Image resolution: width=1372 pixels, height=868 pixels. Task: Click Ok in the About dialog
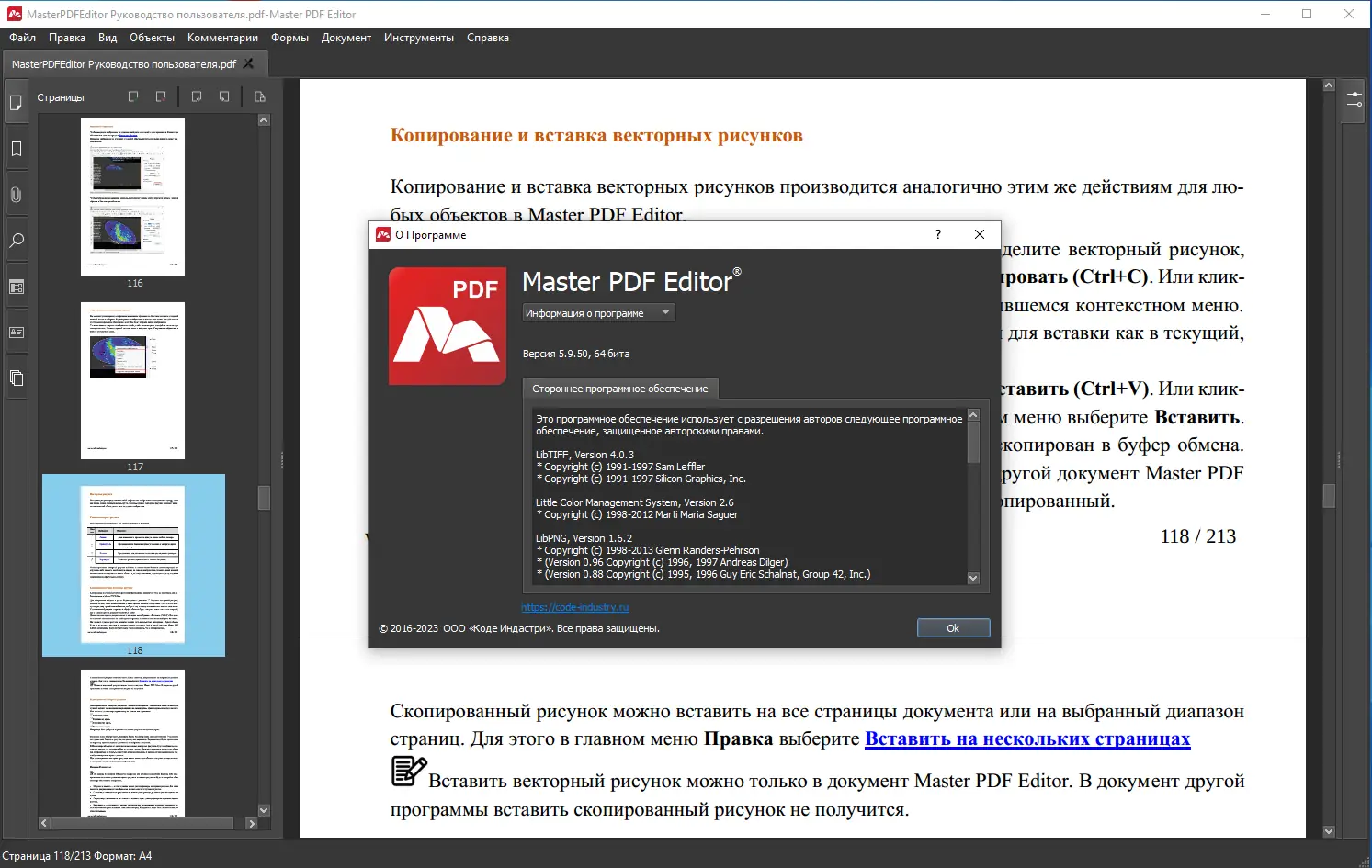953,628
